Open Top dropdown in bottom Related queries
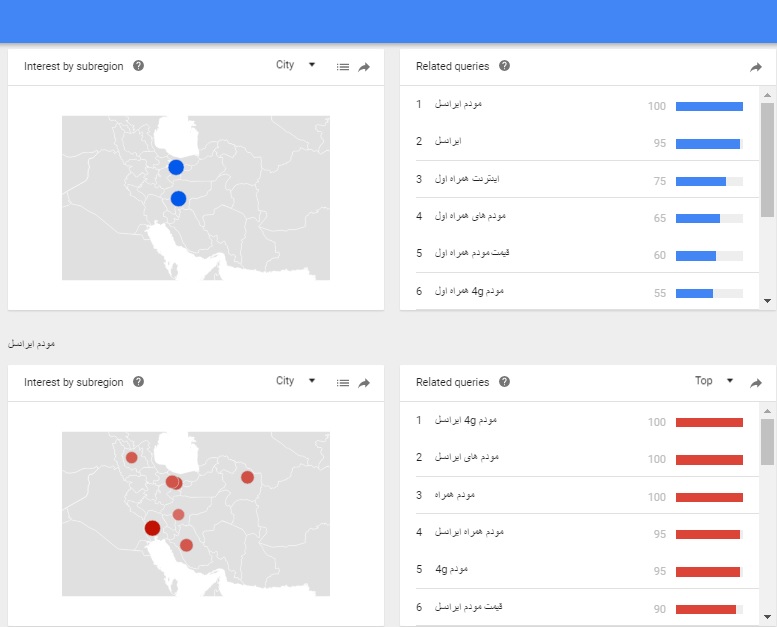777x627 pixels. point(714,381)
